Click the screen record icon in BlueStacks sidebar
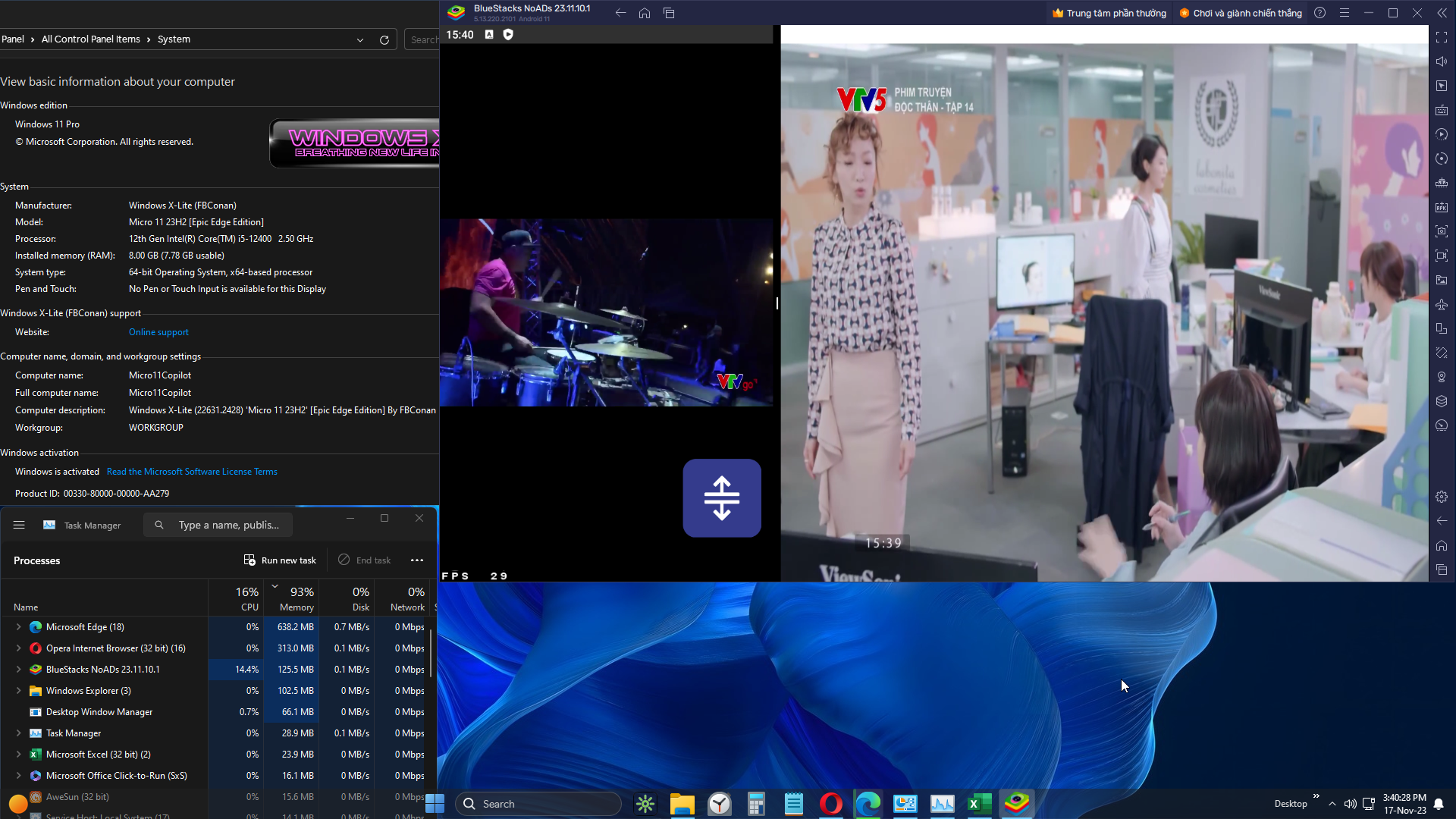The image size is (1456, 819). point(1442,256)
